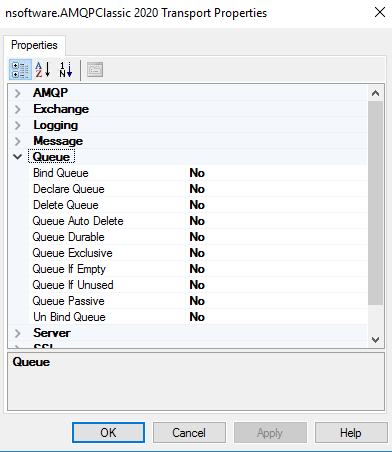
Task: Select the Queue Auto Delete property
Action: pos(78,221)
